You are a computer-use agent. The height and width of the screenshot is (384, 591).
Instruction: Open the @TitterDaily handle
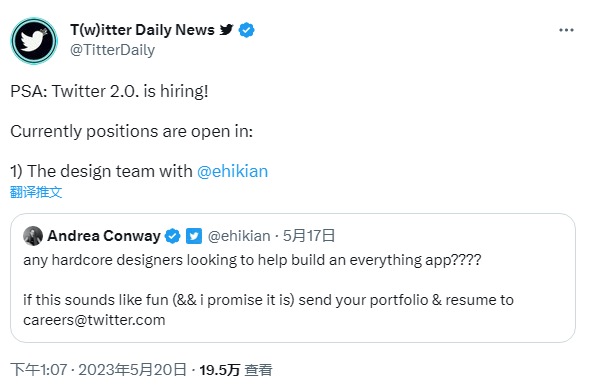(x=112, y=50)
